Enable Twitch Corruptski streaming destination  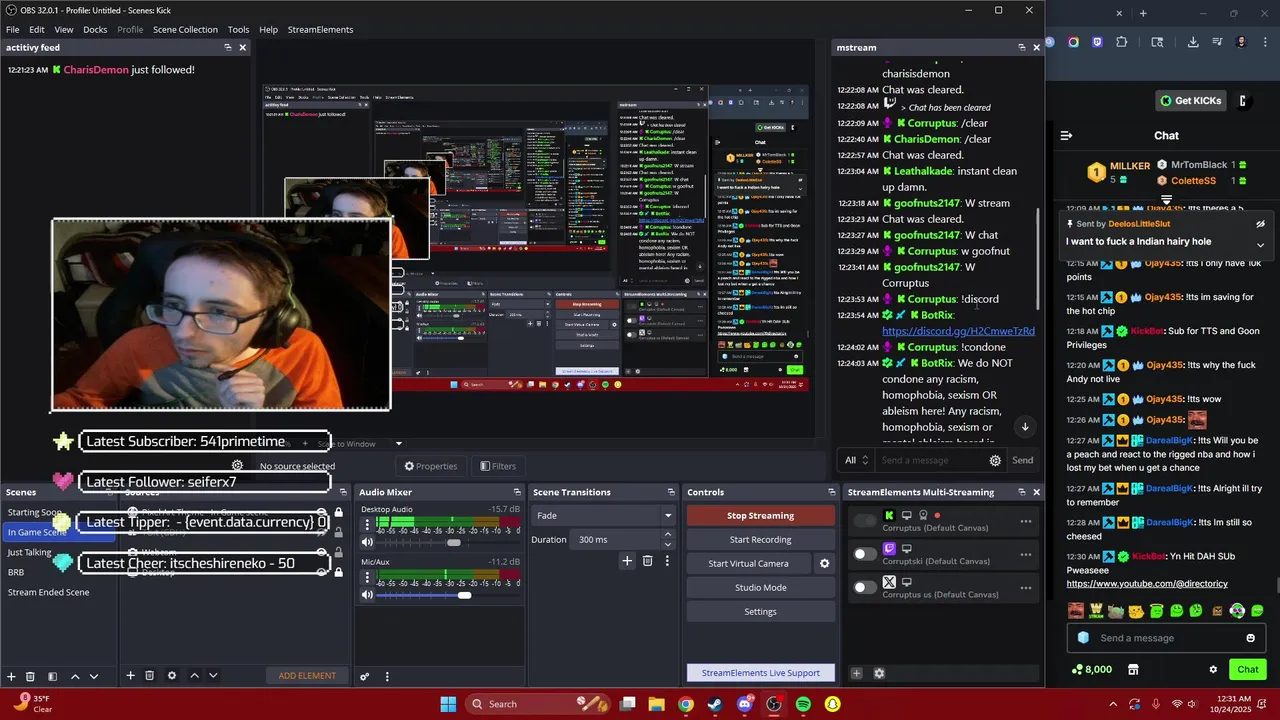tap(865, 554)
